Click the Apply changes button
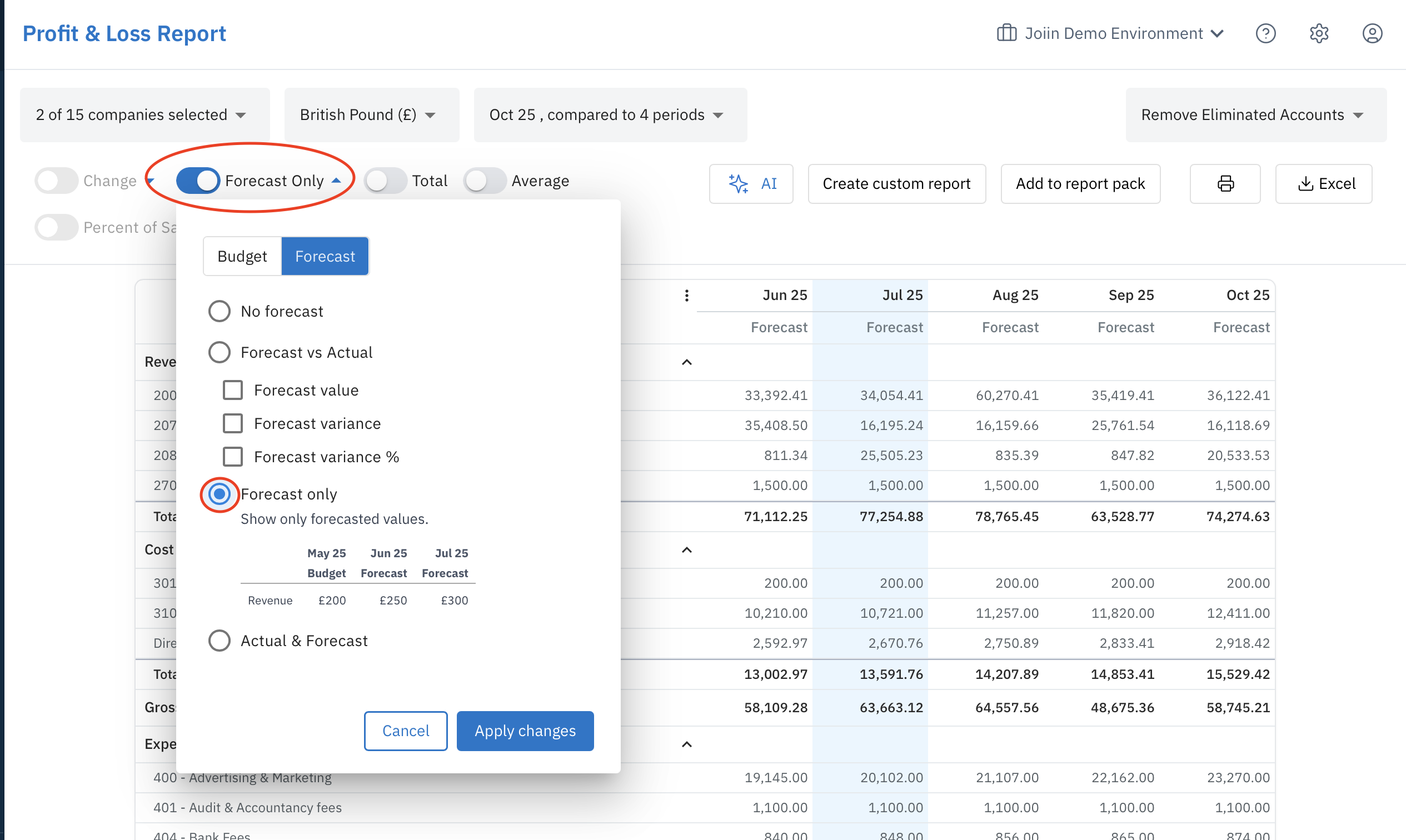Image resolution: width=1406 pixels, height=840 pixels. pyautogui.click(x=525, y=731)
